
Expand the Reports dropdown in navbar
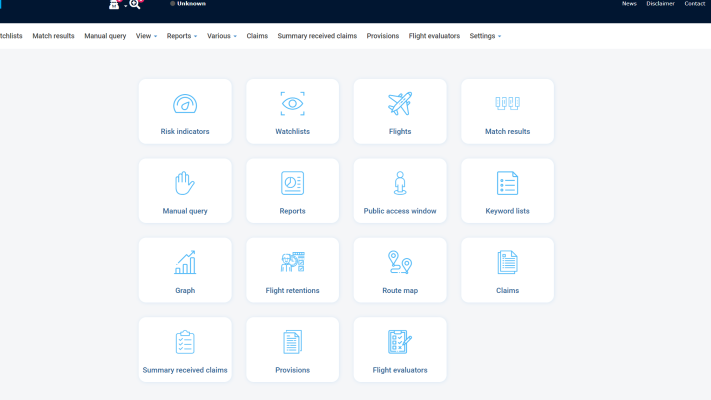[182, 36]
